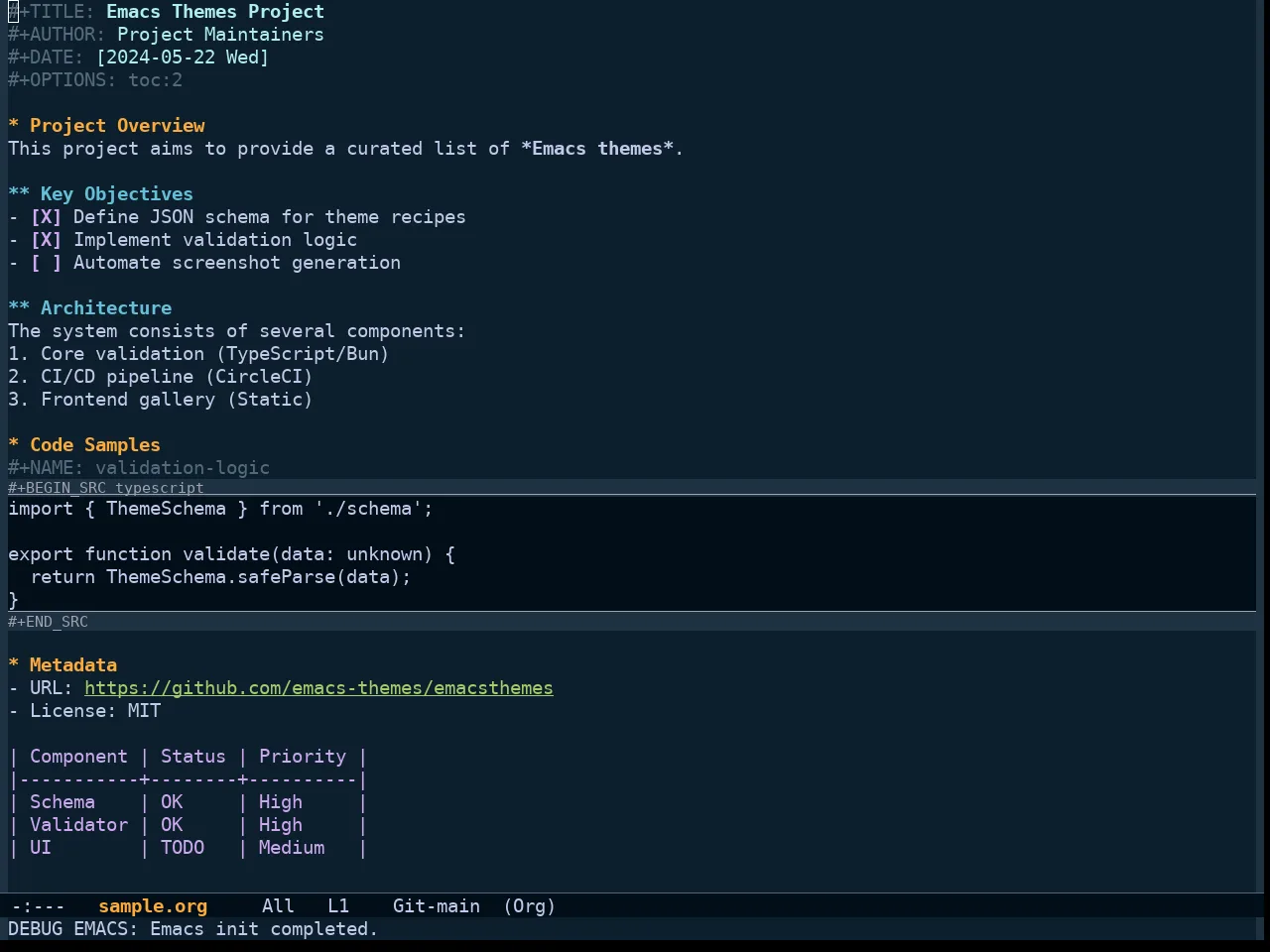Collapse the Project Overview heading

pos(107,126)
